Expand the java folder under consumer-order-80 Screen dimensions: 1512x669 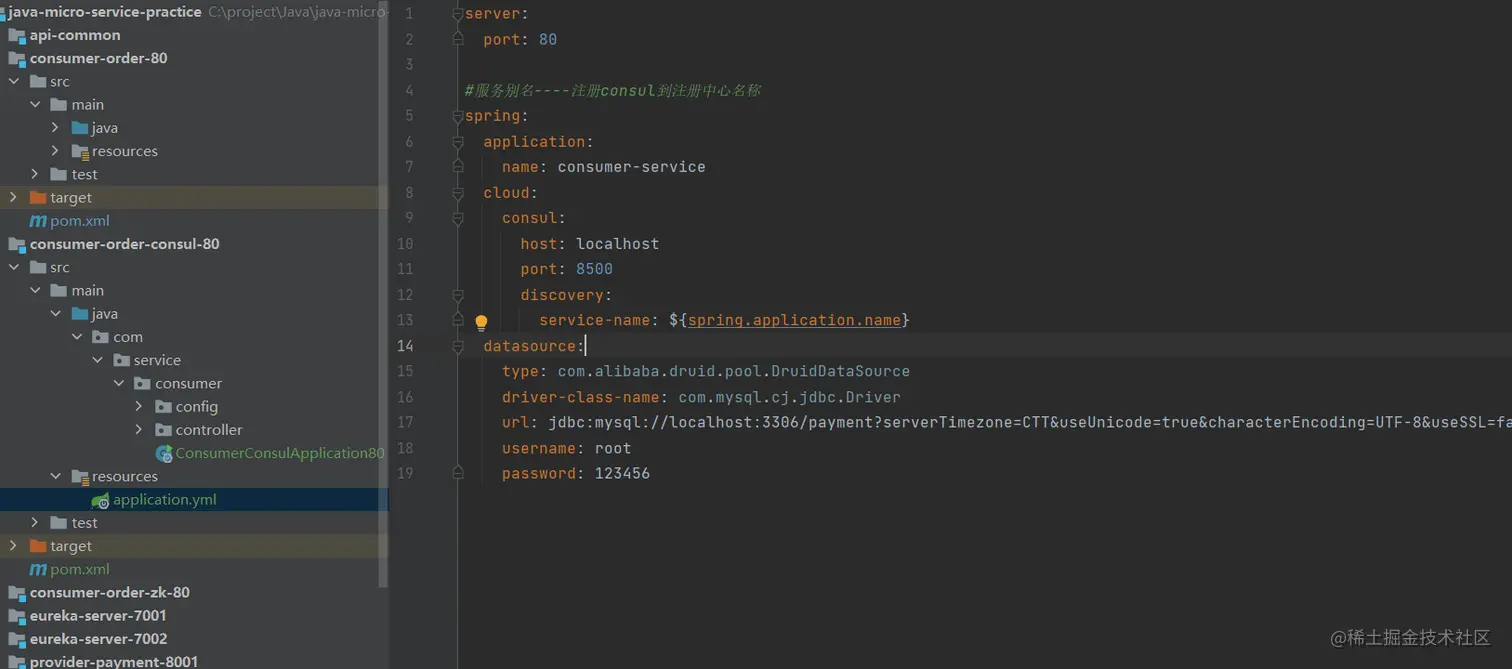tap(56, 128)
